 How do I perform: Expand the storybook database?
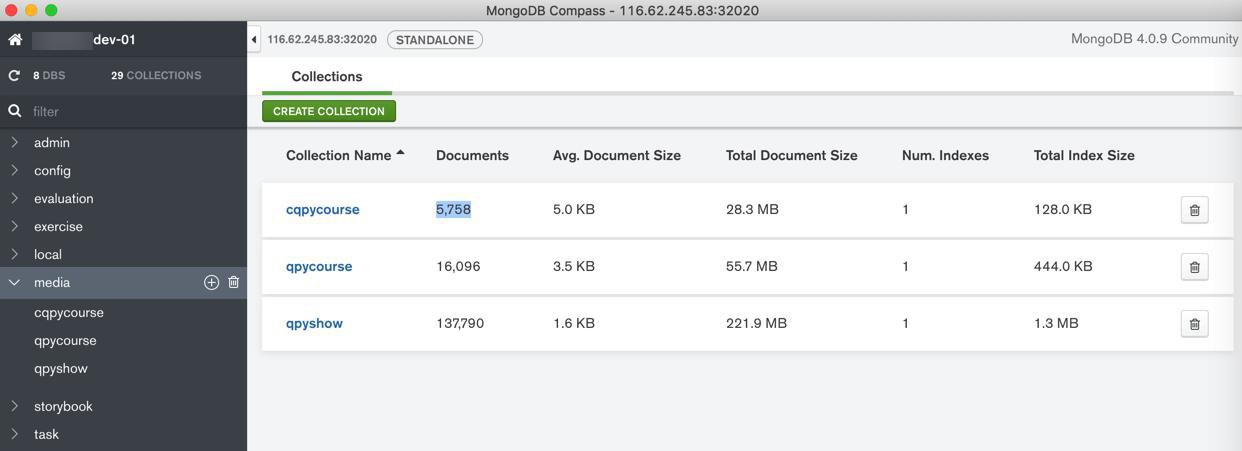(15, 407)
